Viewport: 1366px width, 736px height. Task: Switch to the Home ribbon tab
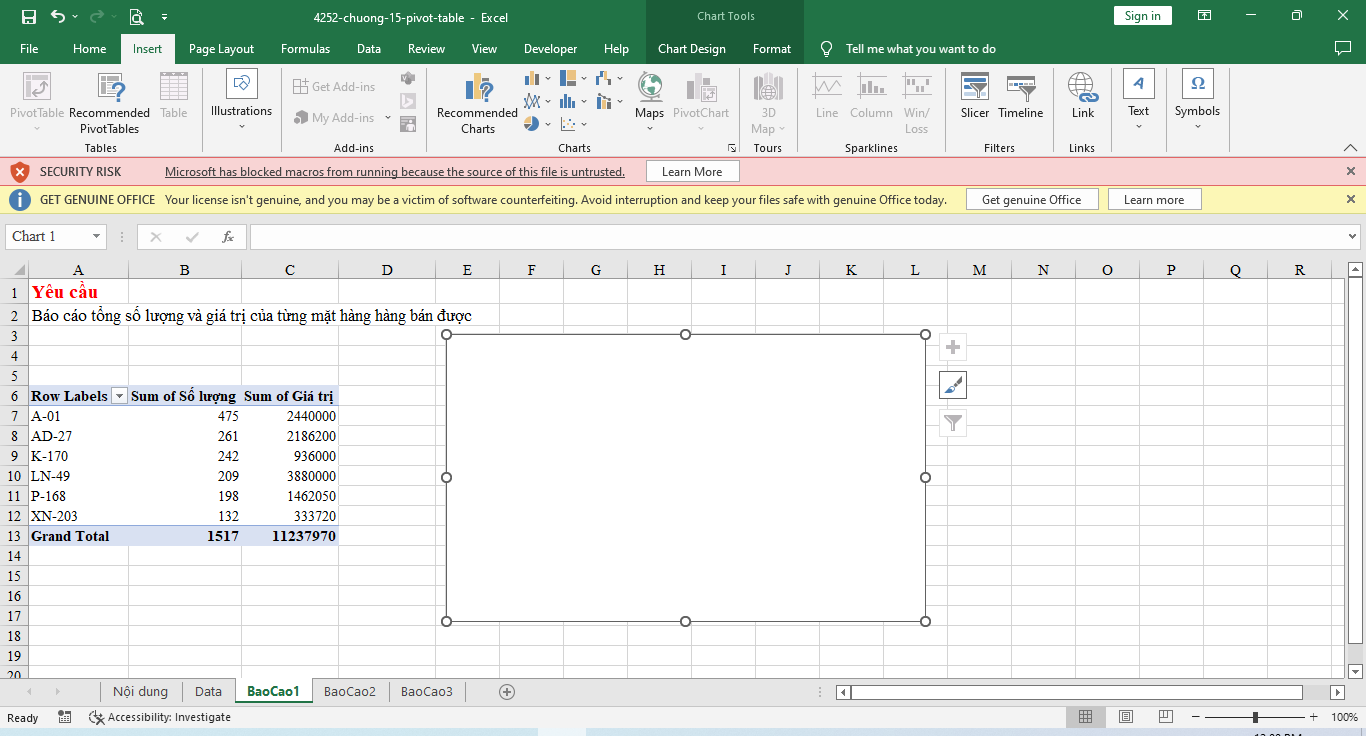pyautogui.click(x=90, y=49)
